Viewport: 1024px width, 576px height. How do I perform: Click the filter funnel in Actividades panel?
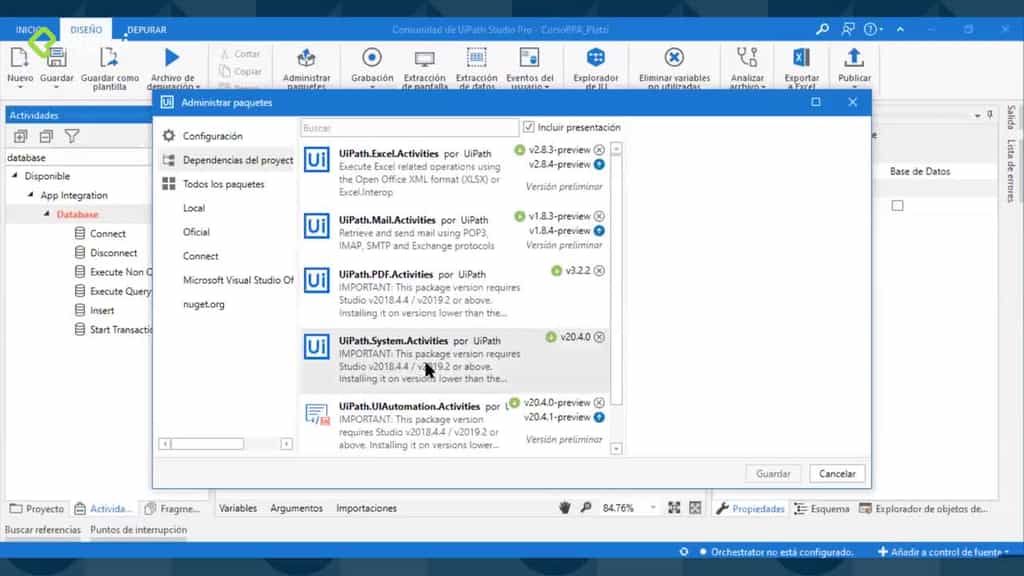coord(72,136)
